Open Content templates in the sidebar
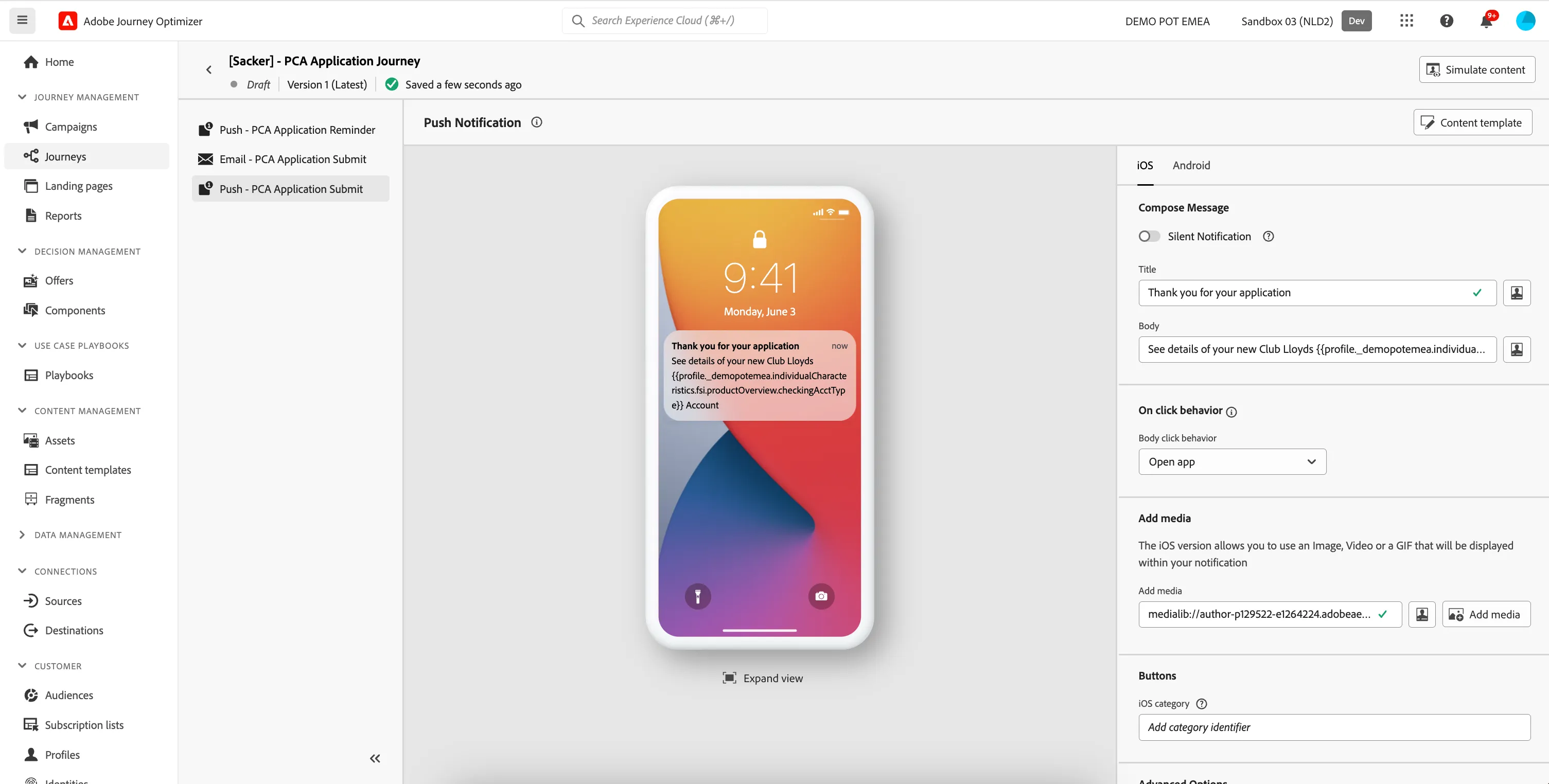The height and width of the screenshot is (784, 1549). 88,470
